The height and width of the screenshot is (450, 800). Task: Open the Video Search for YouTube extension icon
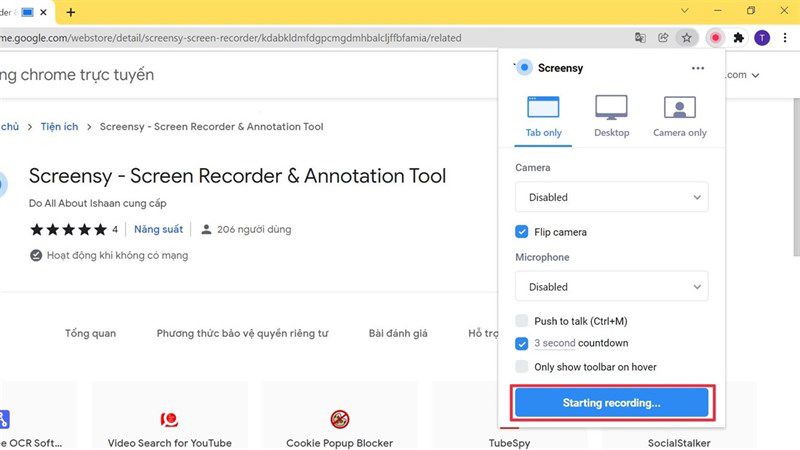(169, 419)
